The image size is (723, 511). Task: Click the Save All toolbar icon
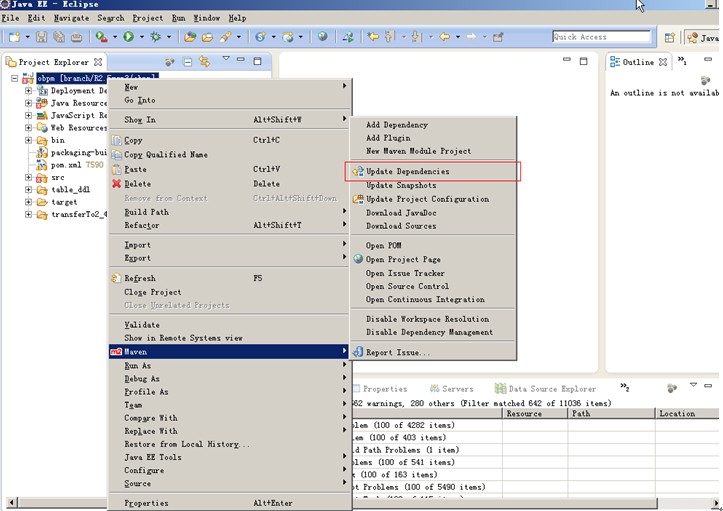tap(59, 37)
